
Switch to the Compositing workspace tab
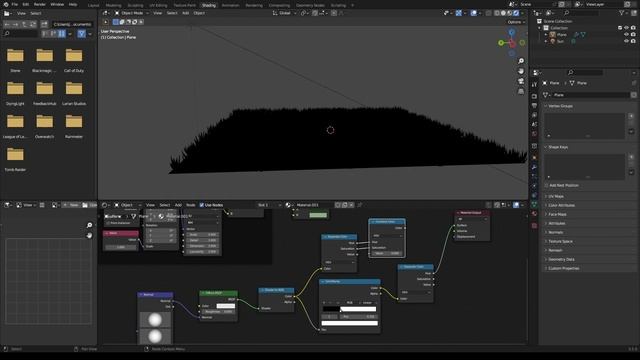coord(279,5)
